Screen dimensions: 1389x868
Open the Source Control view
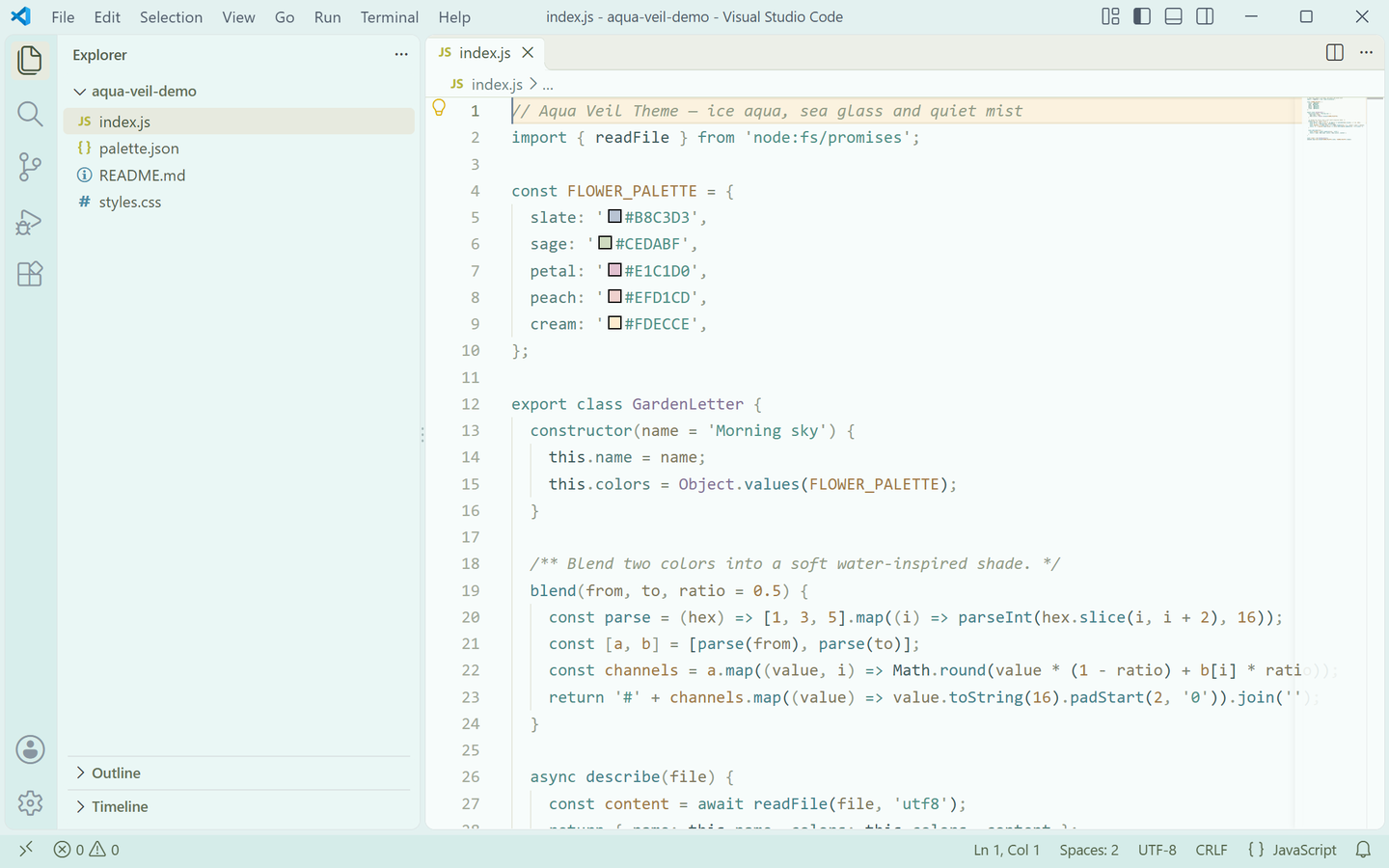click(x=30, y=167)
